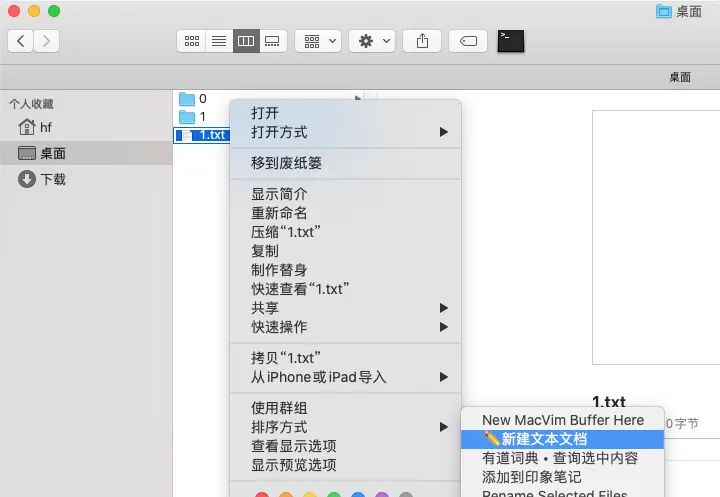Choose 制作替身 in the context menu

coord(345,270)
